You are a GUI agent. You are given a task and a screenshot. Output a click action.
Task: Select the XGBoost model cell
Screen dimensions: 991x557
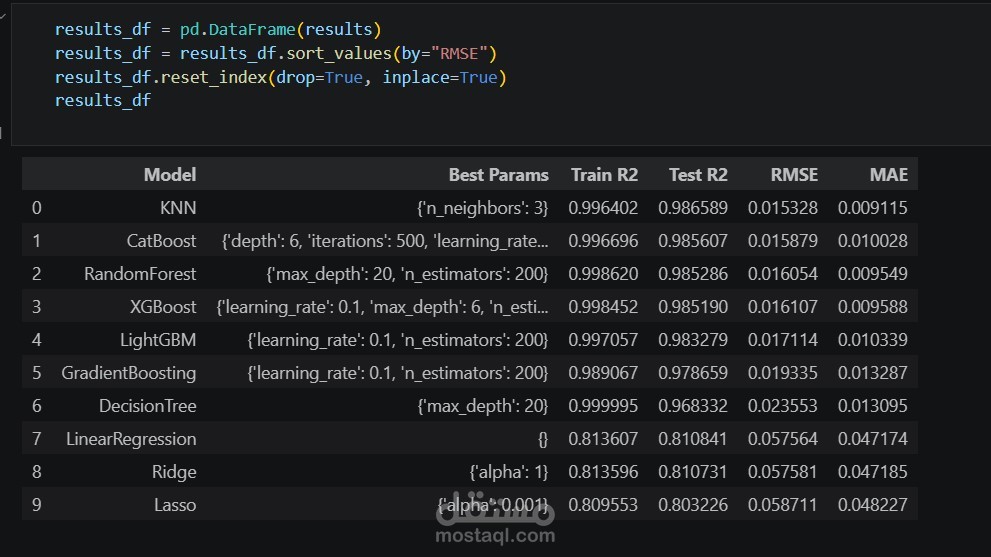pyautogui.click(x=163, y=307)
